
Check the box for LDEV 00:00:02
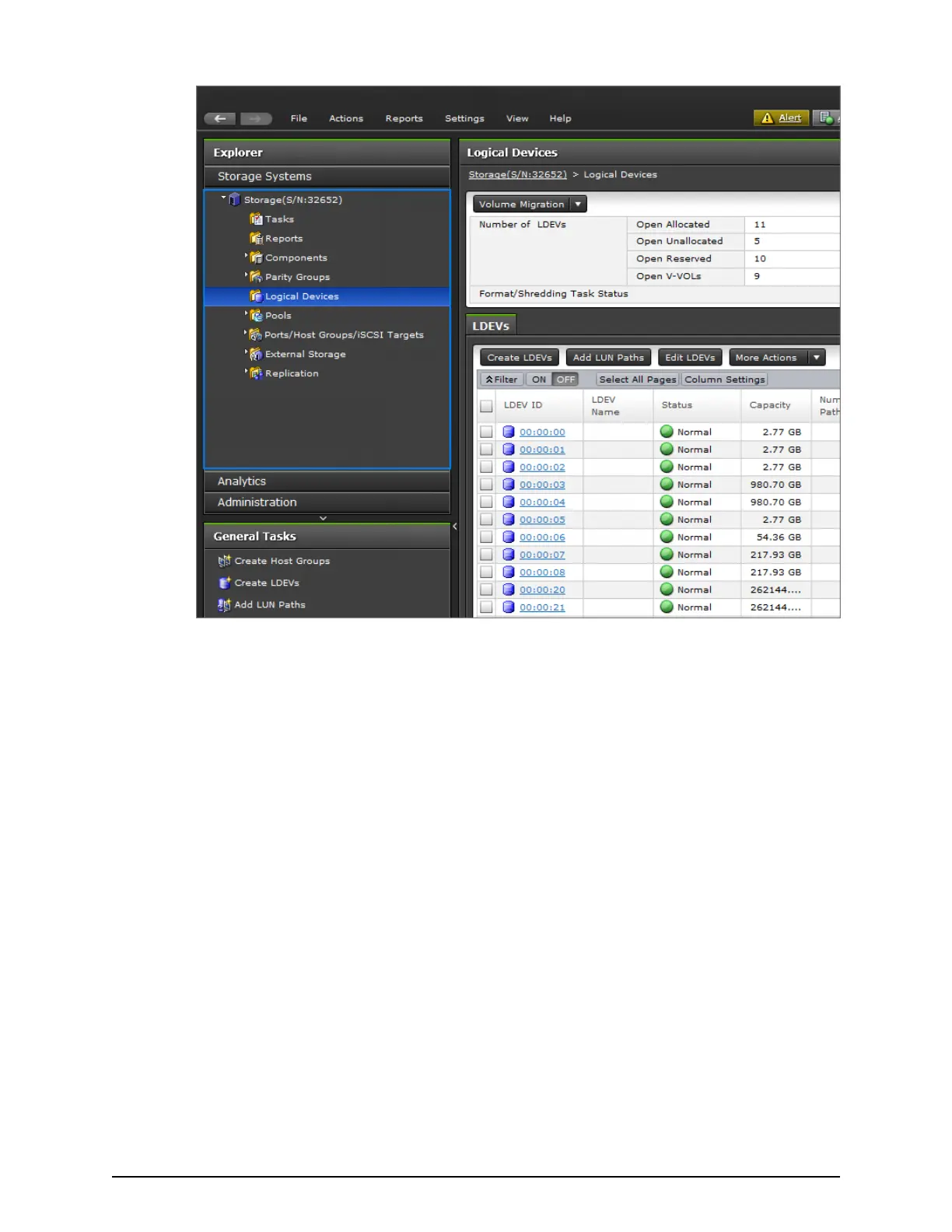pyautogui.click(x=486, y=467)
